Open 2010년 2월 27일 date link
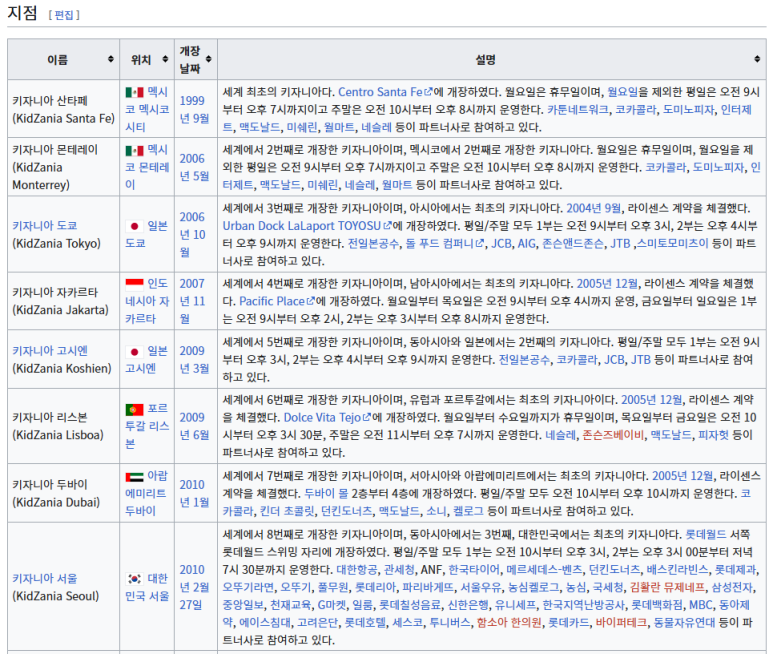Screen dimensions: 773x654 (x=194, y=587)
